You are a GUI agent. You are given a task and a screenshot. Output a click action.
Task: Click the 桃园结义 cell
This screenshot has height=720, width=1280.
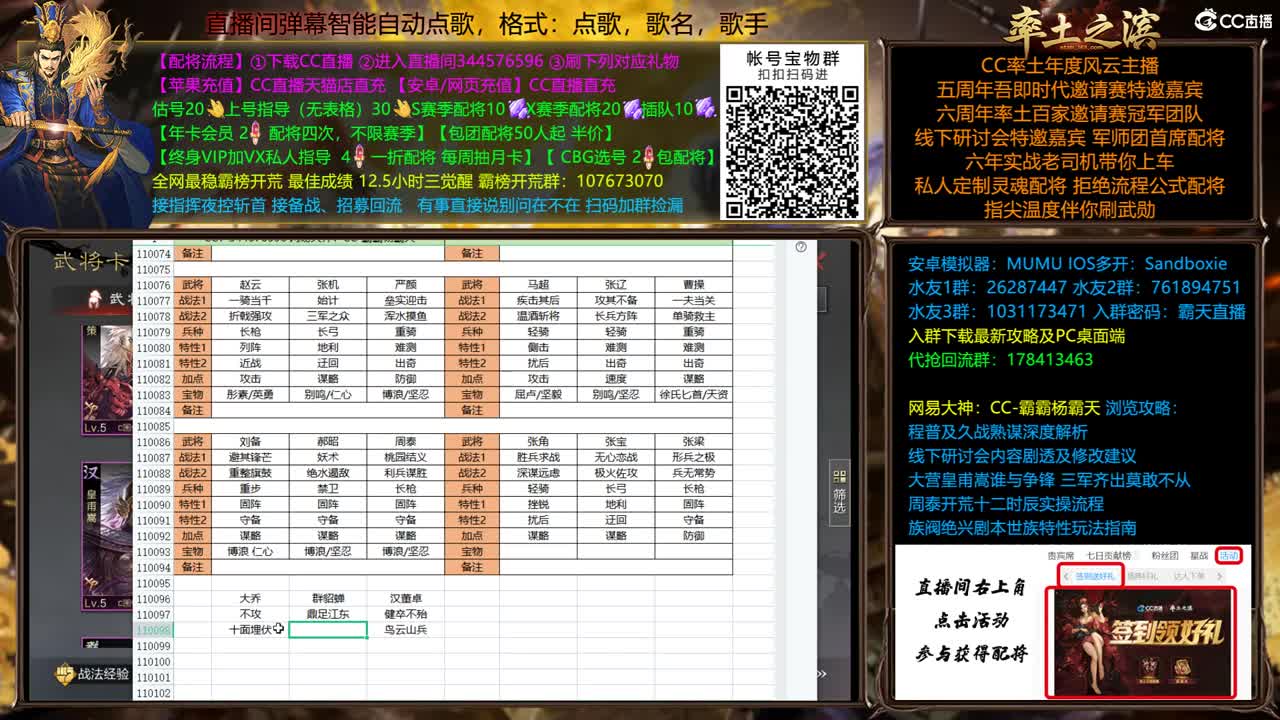[x=405, y=457]
